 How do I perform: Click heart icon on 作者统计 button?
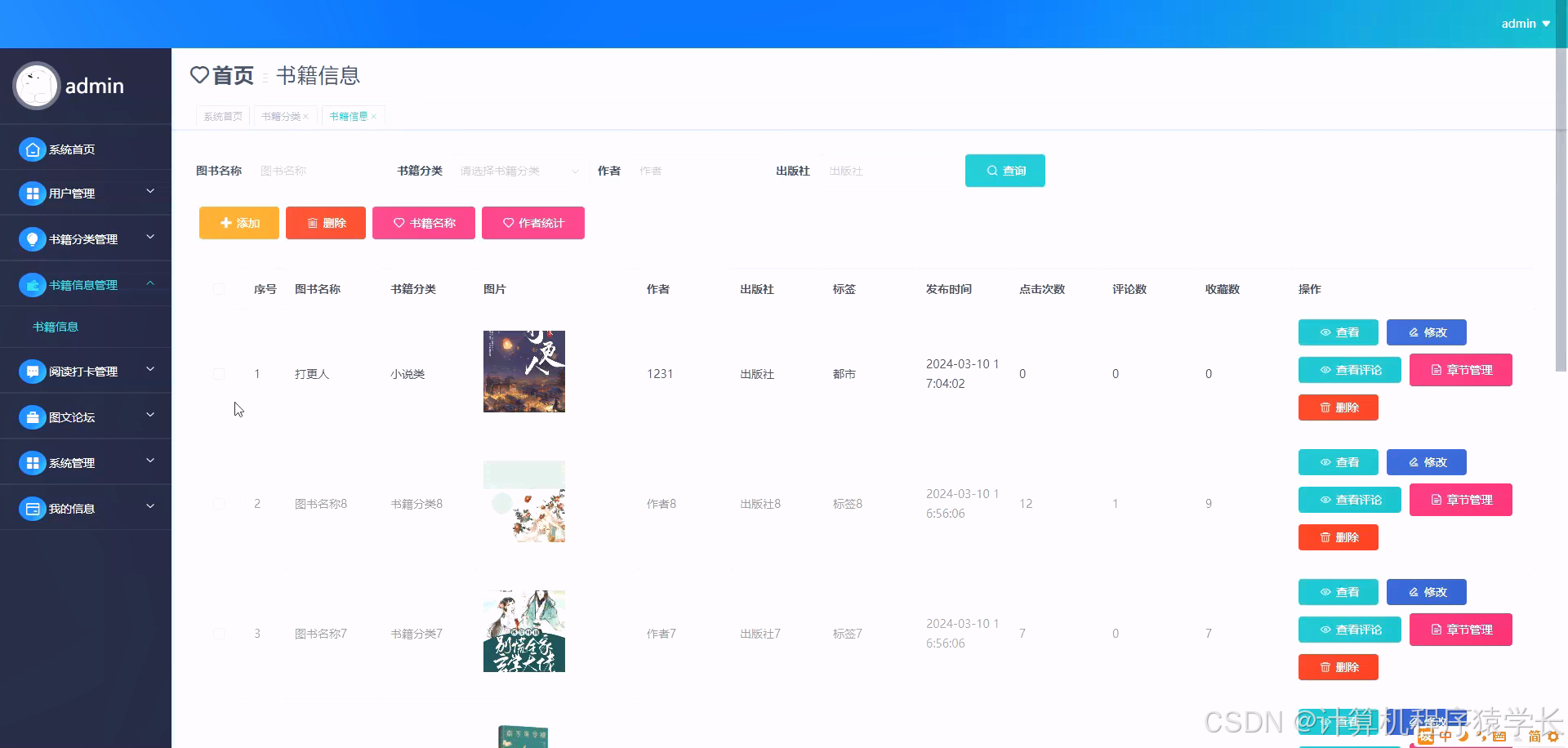click(x=508, y=223)
